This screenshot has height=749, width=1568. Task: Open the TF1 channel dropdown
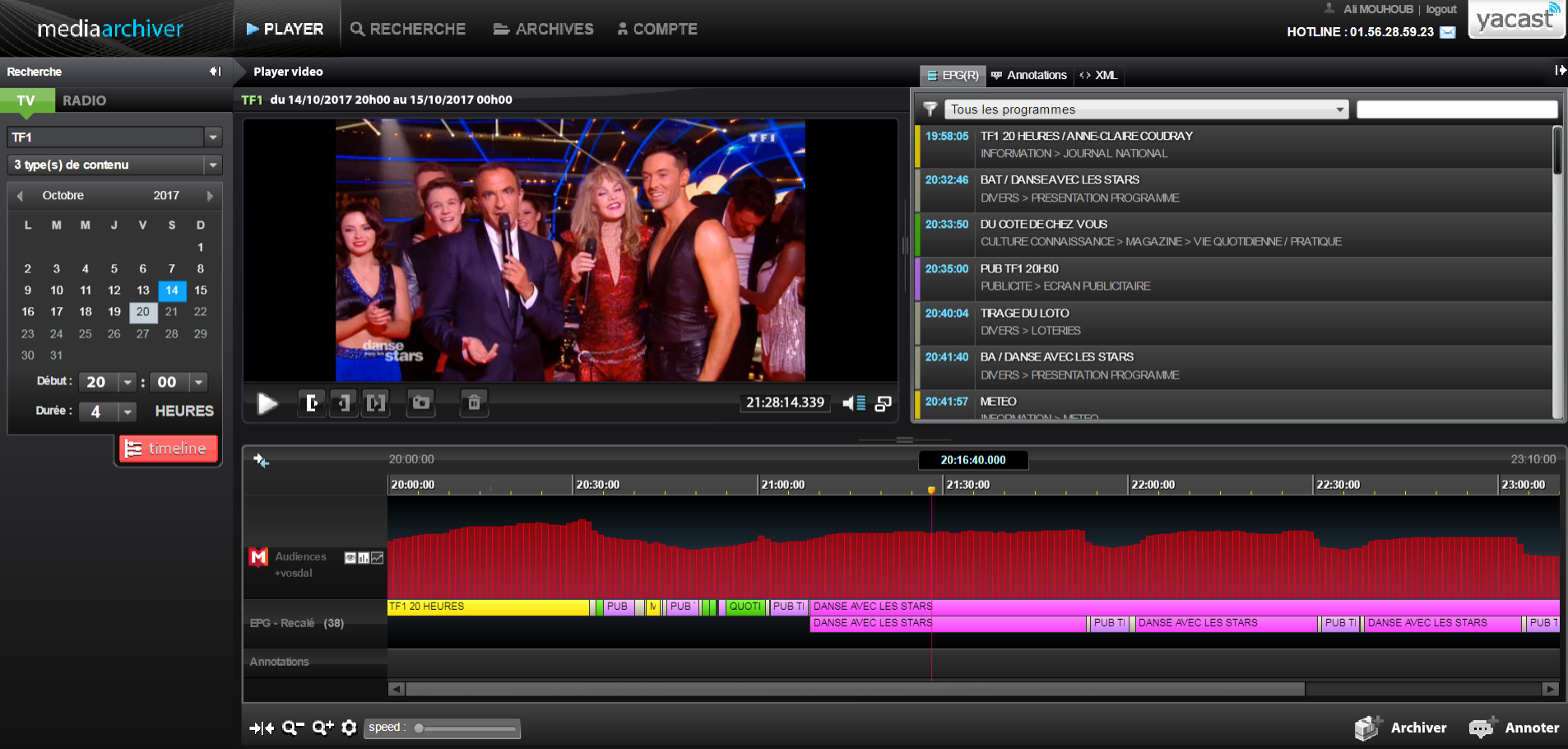pos(213,137)
